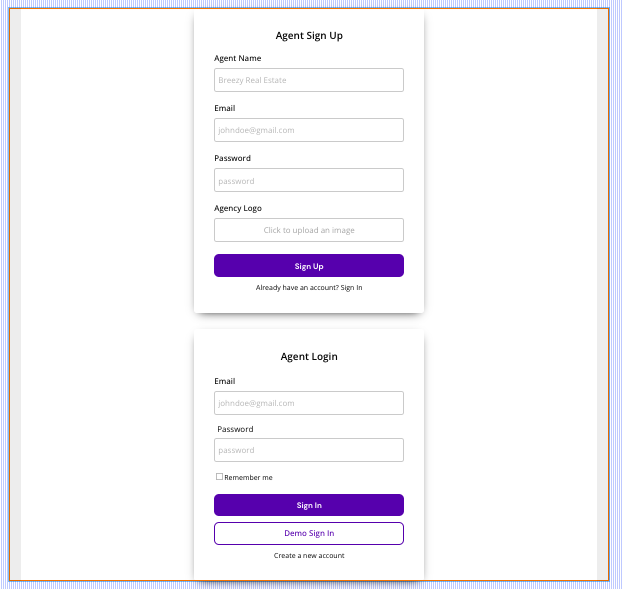Image resolution: width=622 pixels, height=589 pixels.
Task: Focus the Password field in Agent Login form
Action: (x=308, y=450)
